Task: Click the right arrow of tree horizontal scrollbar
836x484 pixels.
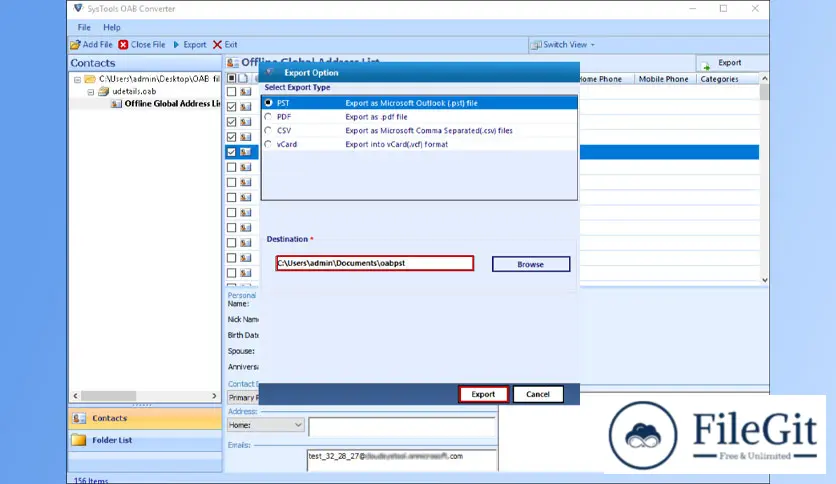Action: 214,396
